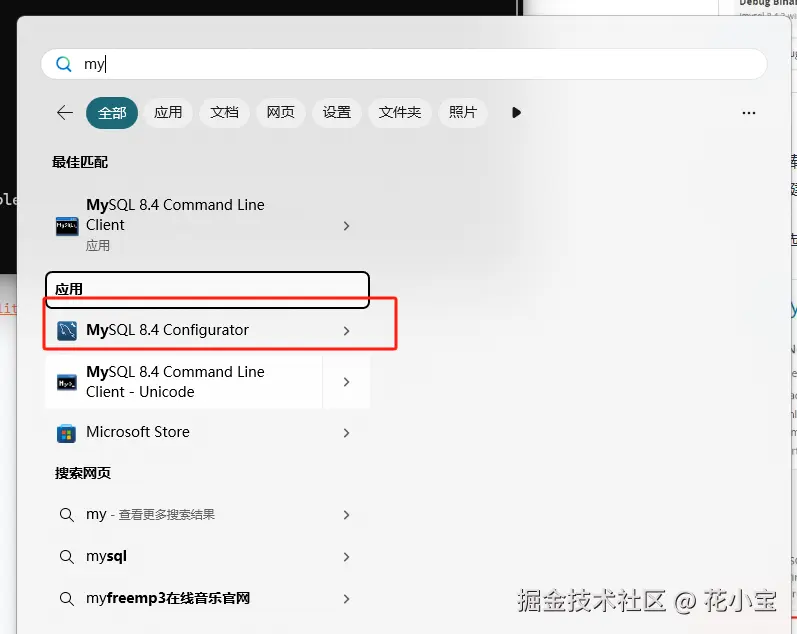Open the three-dot more options menu
The image size is (797, 634).
(x=749, y=113)
